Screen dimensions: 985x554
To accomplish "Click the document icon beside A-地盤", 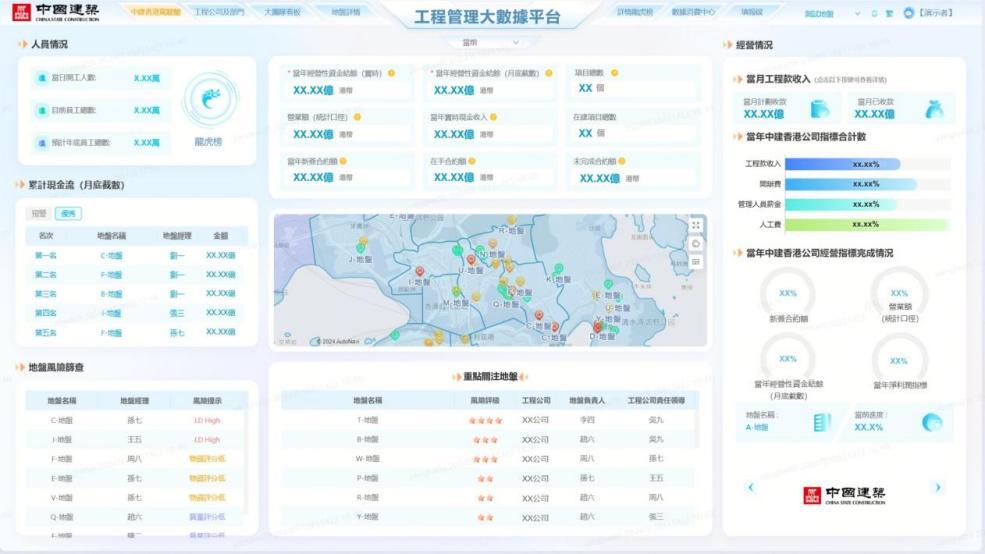I will pyautogui.click(x=821, y=422).
